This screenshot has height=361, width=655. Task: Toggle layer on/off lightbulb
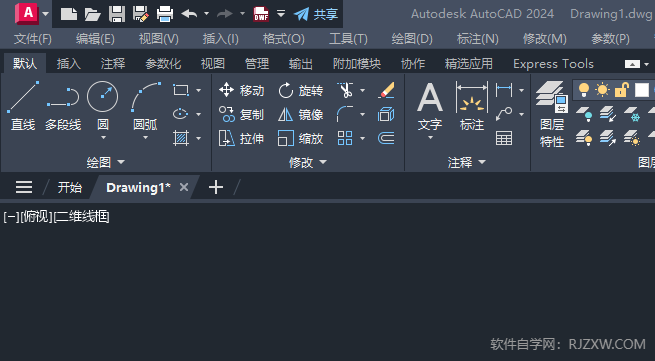[584, 90]
